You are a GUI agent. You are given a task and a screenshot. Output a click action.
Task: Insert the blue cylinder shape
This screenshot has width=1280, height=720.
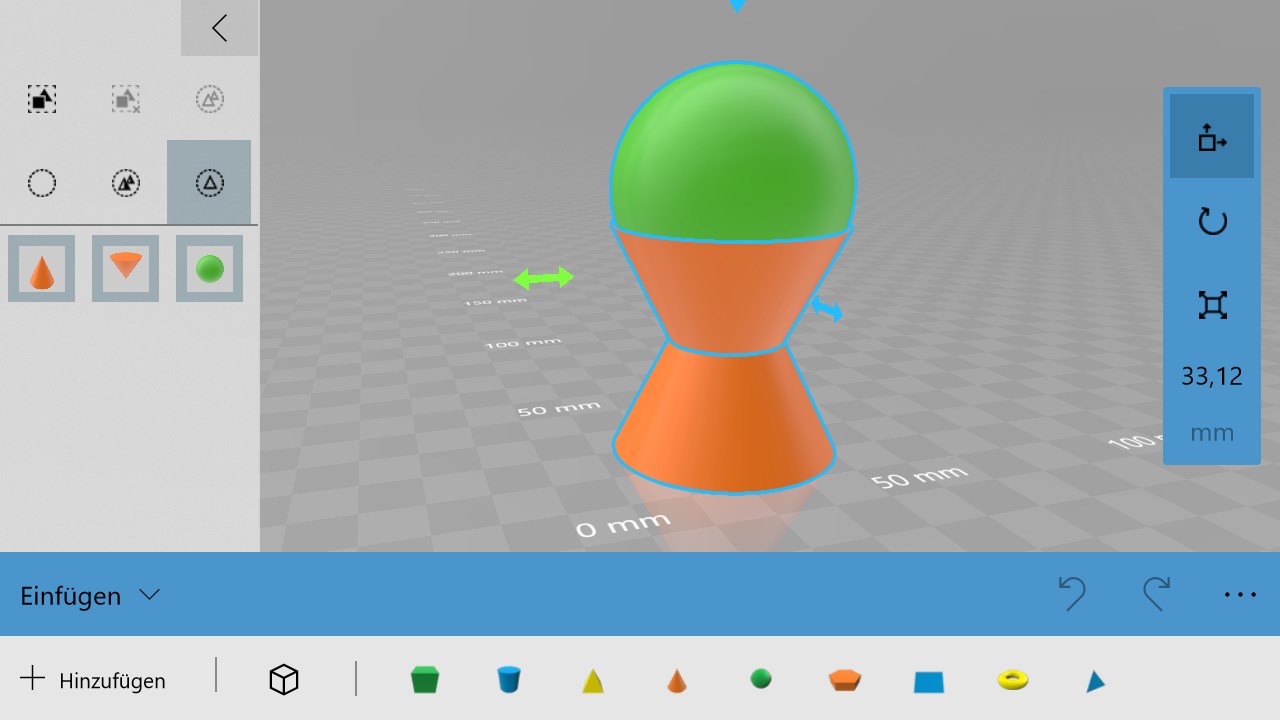pos(509,680)
